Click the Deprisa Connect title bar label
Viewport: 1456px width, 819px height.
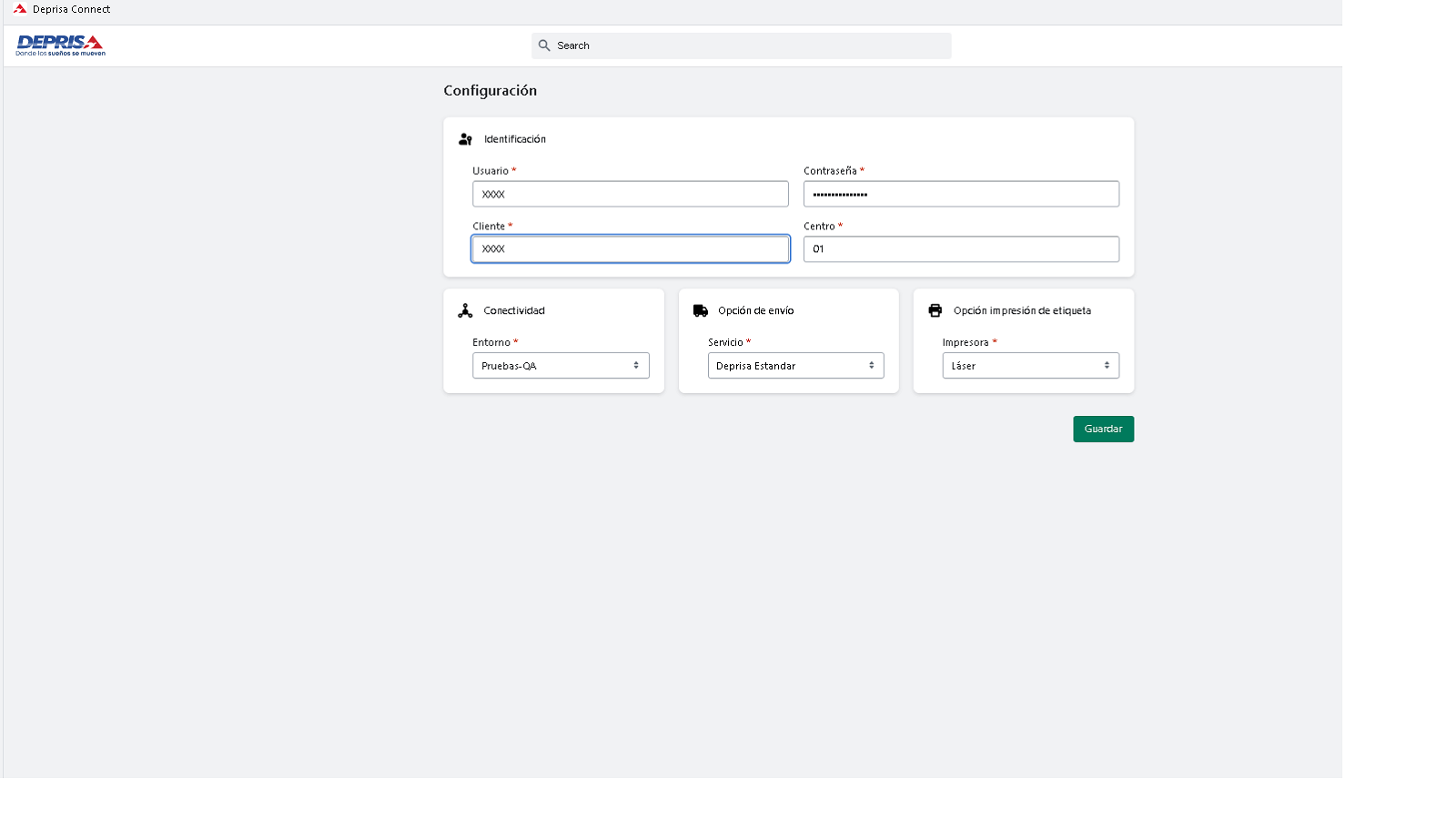pos(70,9)
